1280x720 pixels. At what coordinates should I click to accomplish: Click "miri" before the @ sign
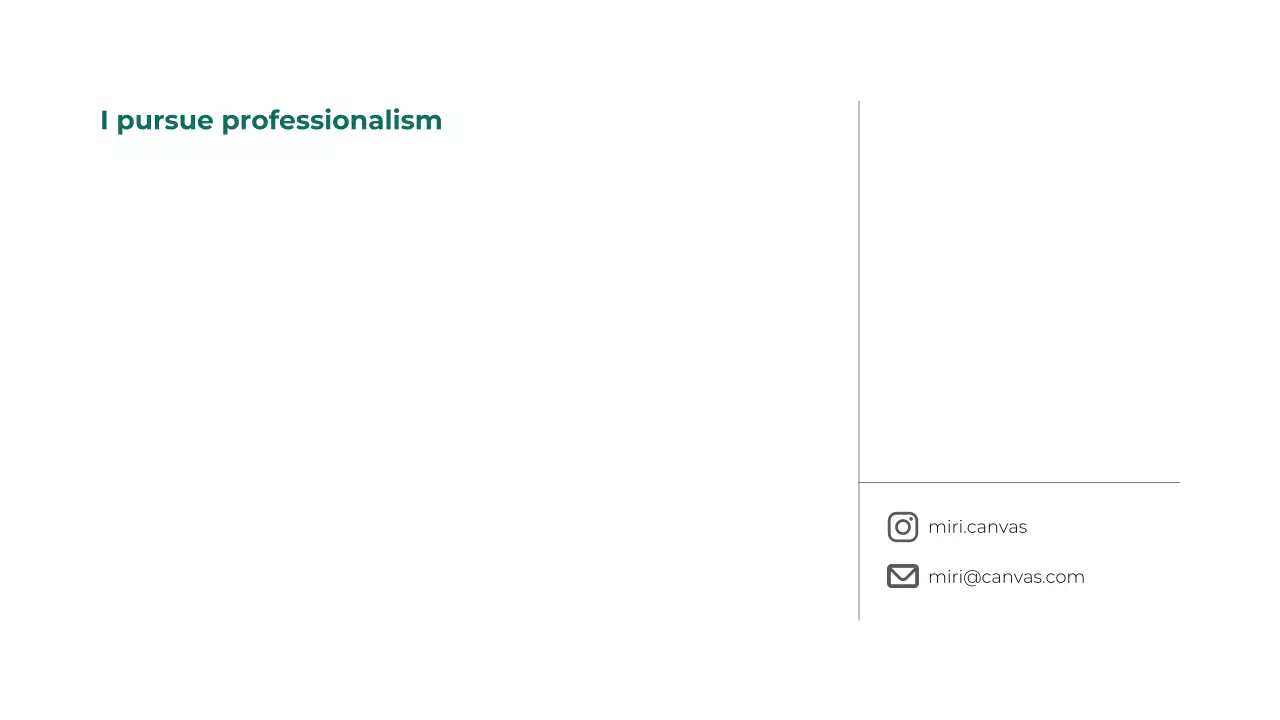click(943, 577)
